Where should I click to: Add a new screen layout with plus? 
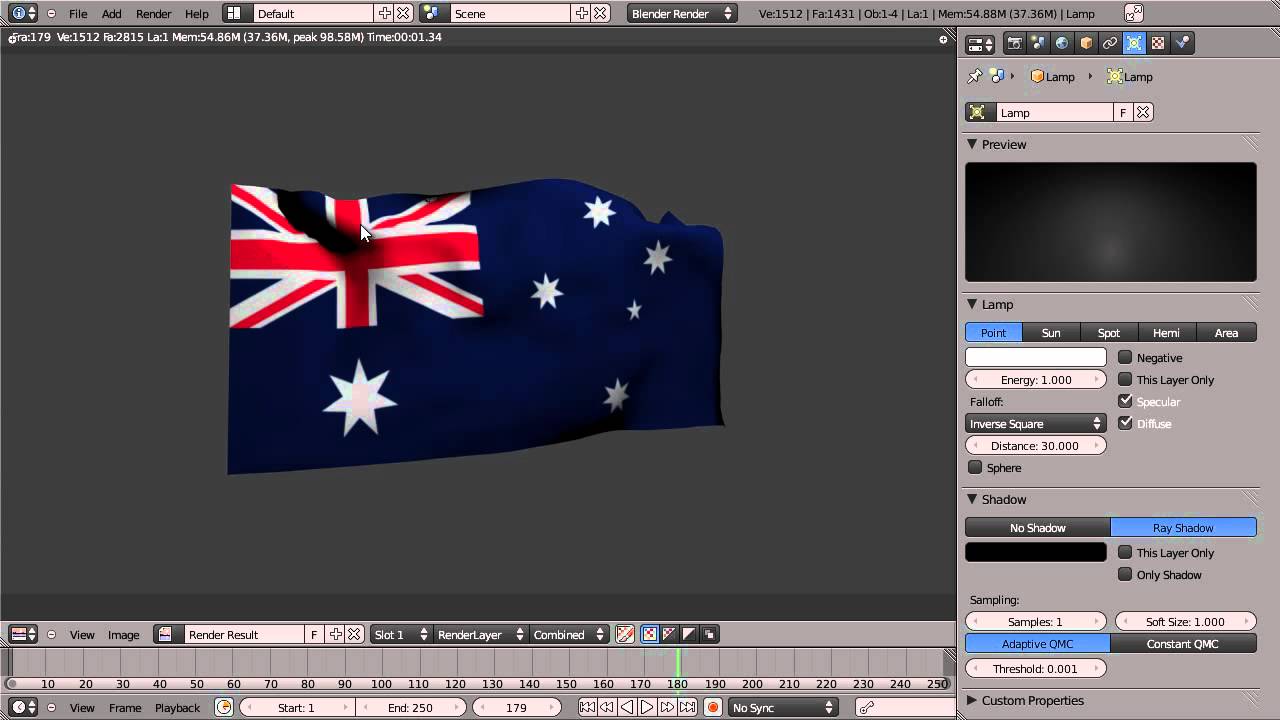click(385, 13)
